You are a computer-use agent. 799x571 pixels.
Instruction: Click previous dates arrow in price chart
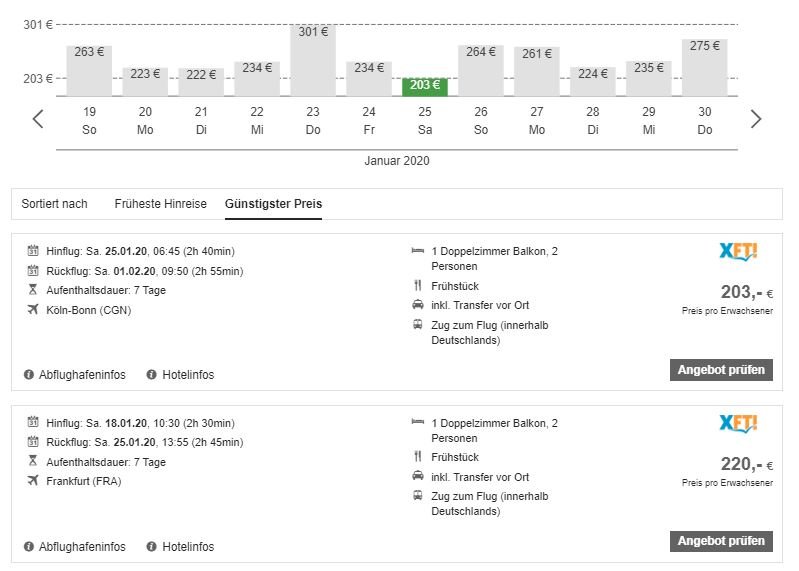pyautogui.click(x=38, y=119)
